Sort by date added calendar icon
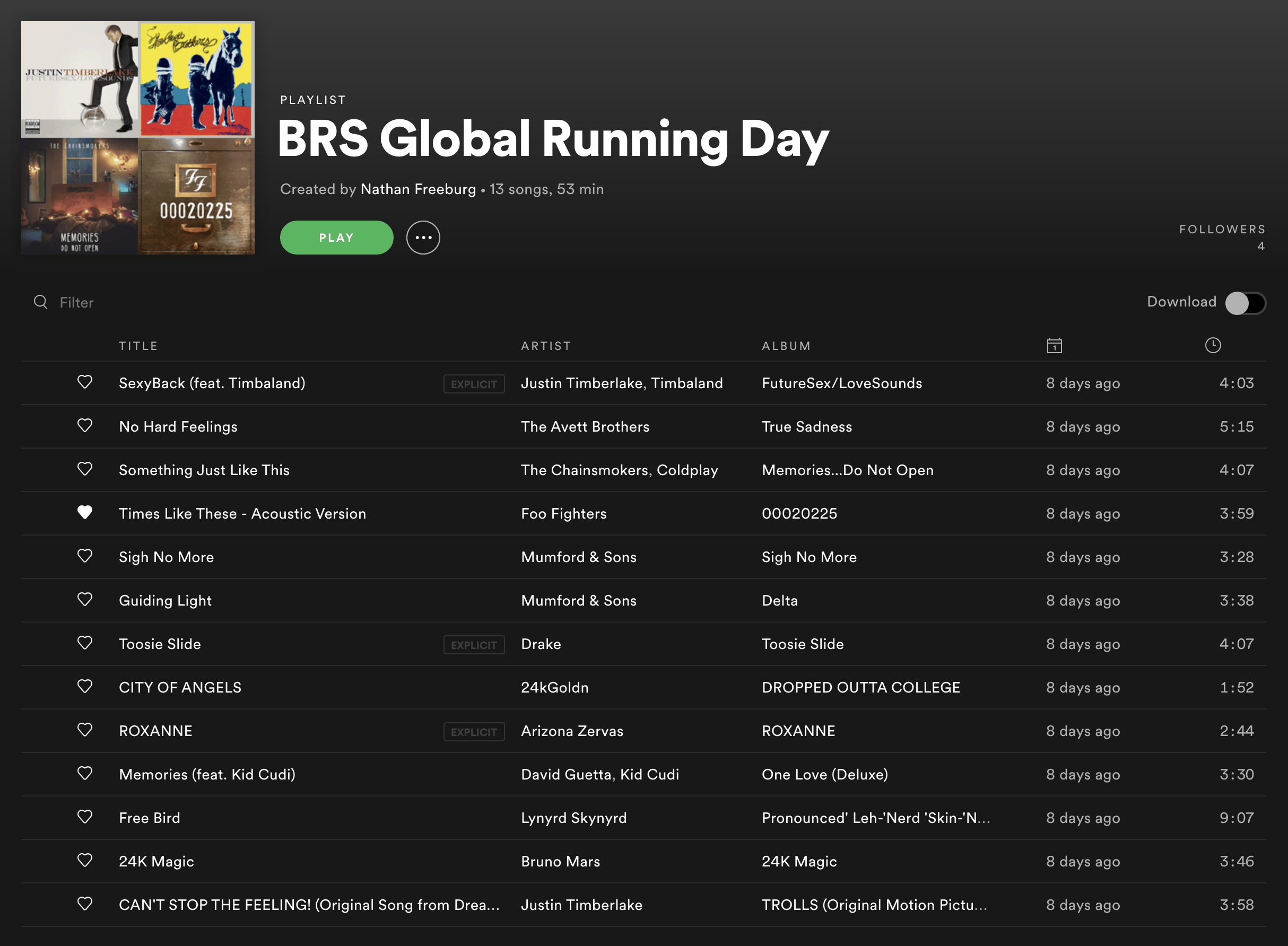Image resolution: width=1288 pixels, height=946 pixels. coord(1055,346)
